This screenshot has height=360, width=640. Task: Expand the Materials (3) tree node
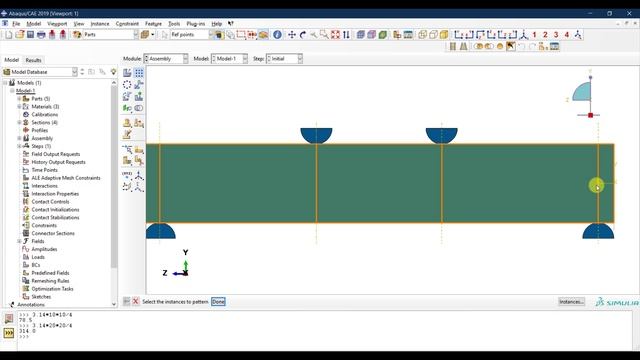(19, 107)
